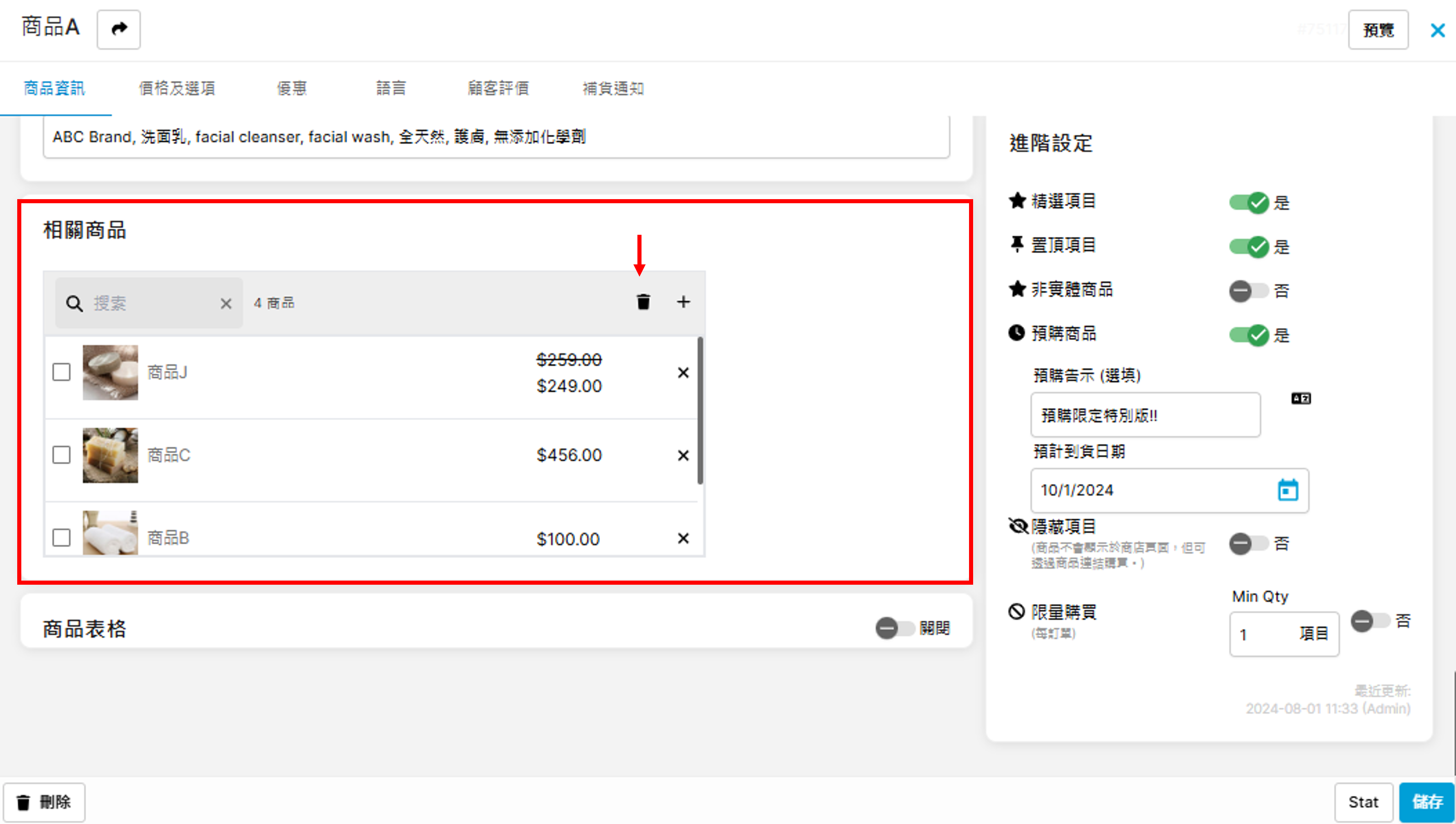Image resolution: width=1456 pixels, height=824 pixels.
Task: Enable the 非實體商品 toggle
Action: 1249,291
